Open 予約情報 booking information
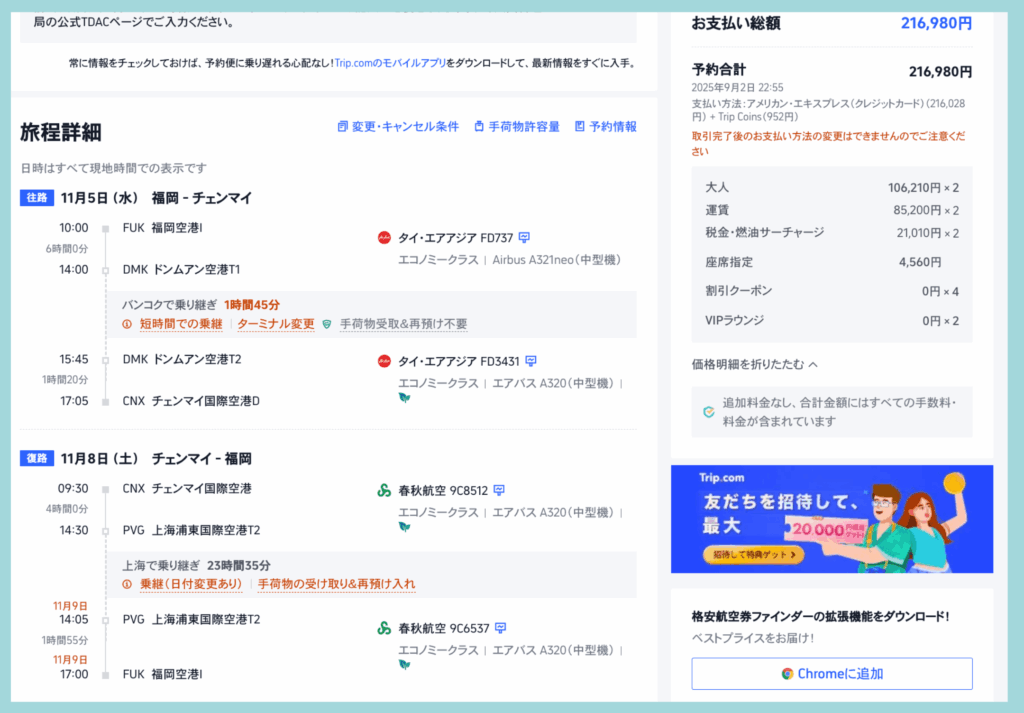The width and height of the screenshot is (1024, 713). pos(605,127)
